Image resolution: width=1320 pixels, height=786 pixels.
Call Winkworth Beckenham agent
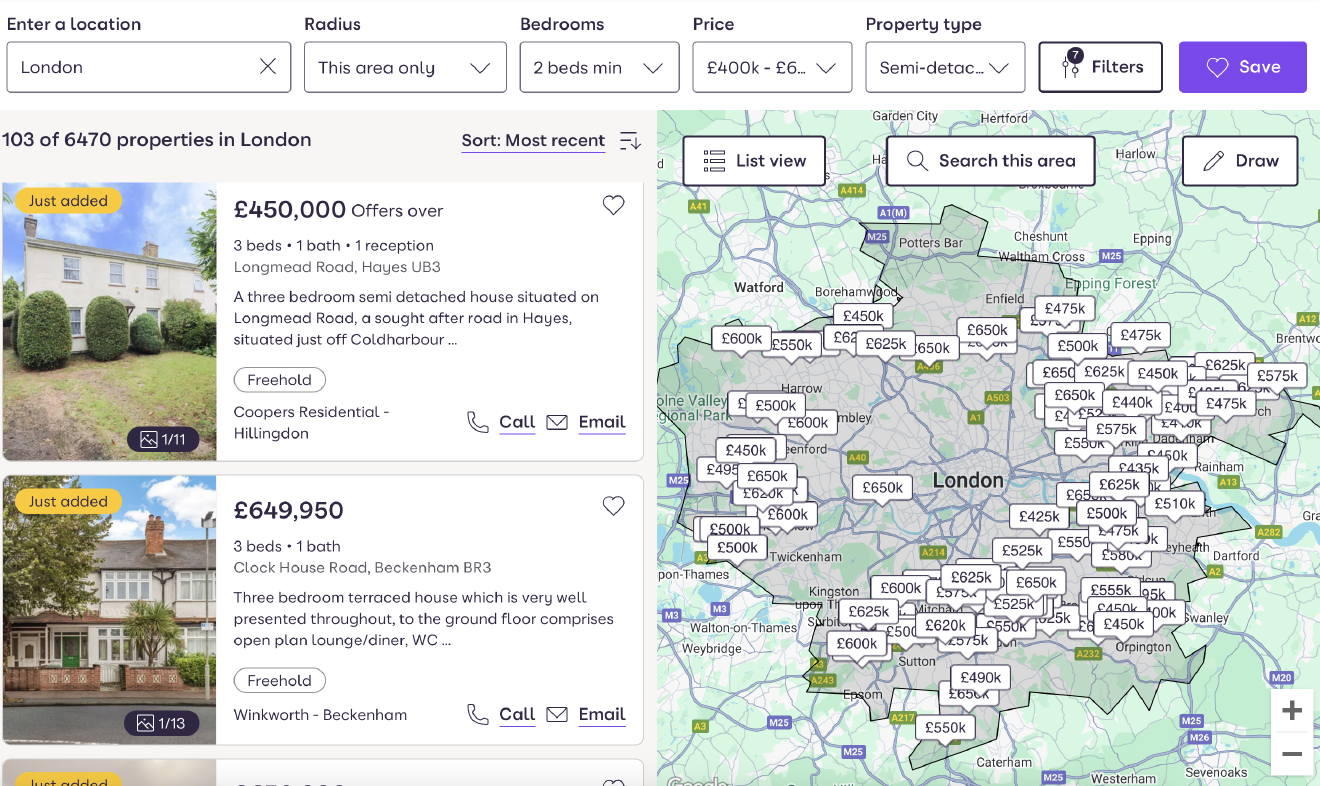click(517, 714)
